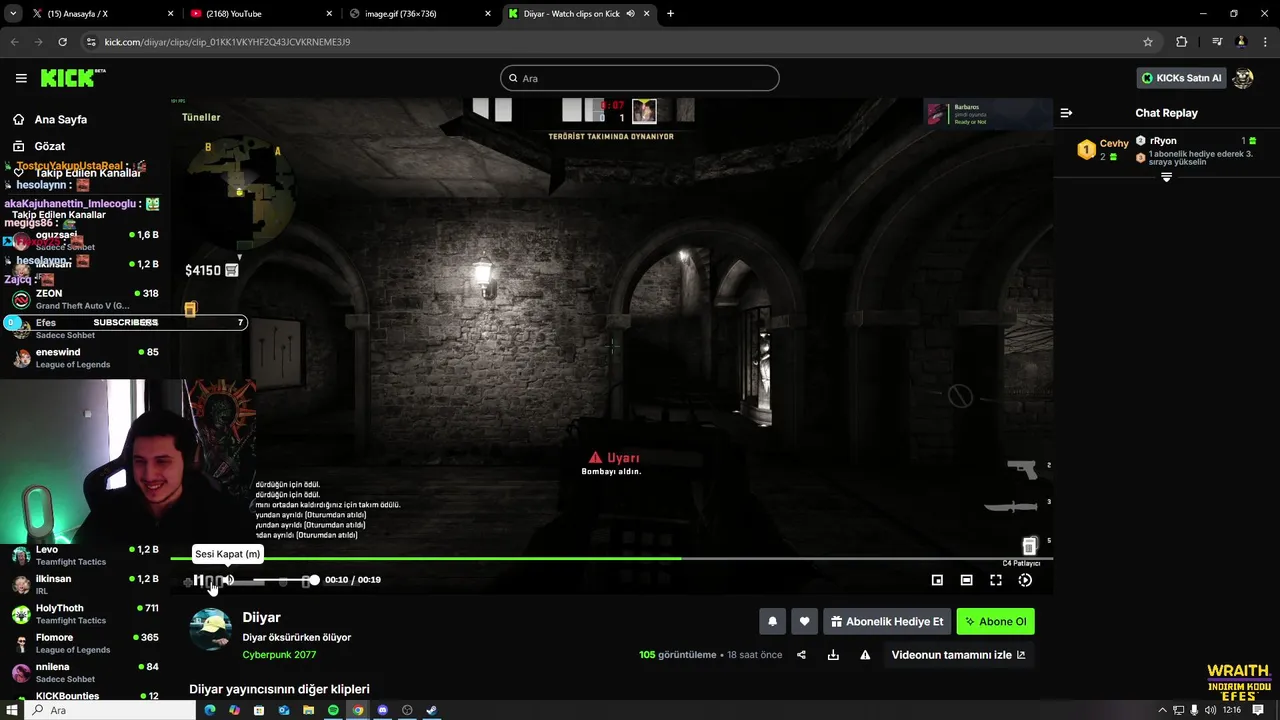This screenshot has width=1280, height=720.
Task: Open the hamburger sidebar menu
Action: 21,78
